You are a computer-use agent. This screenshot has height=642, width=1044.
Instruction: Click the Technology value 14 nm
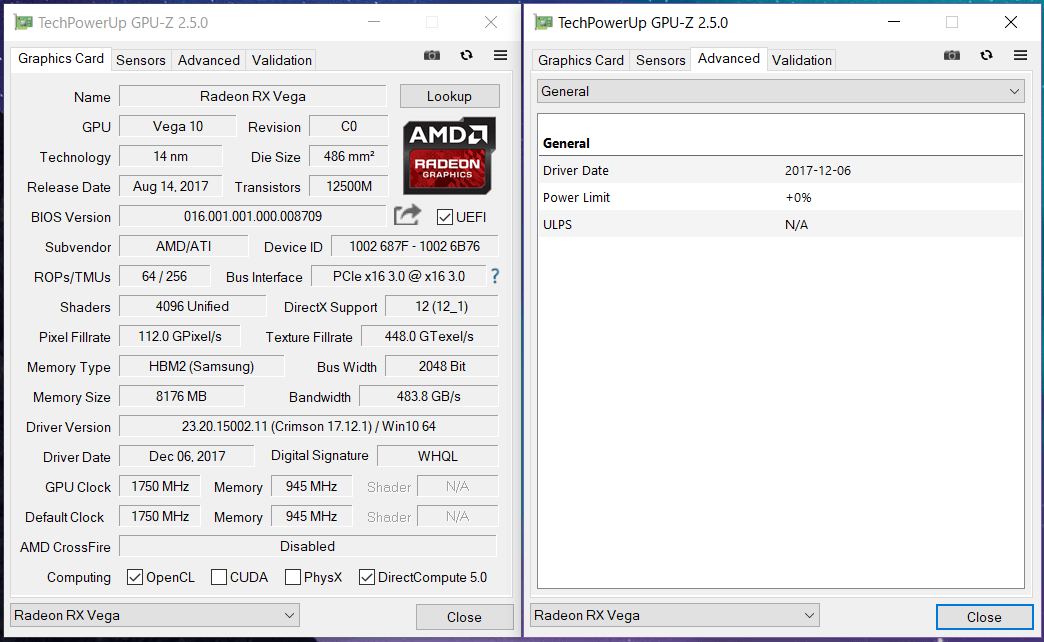170,157
